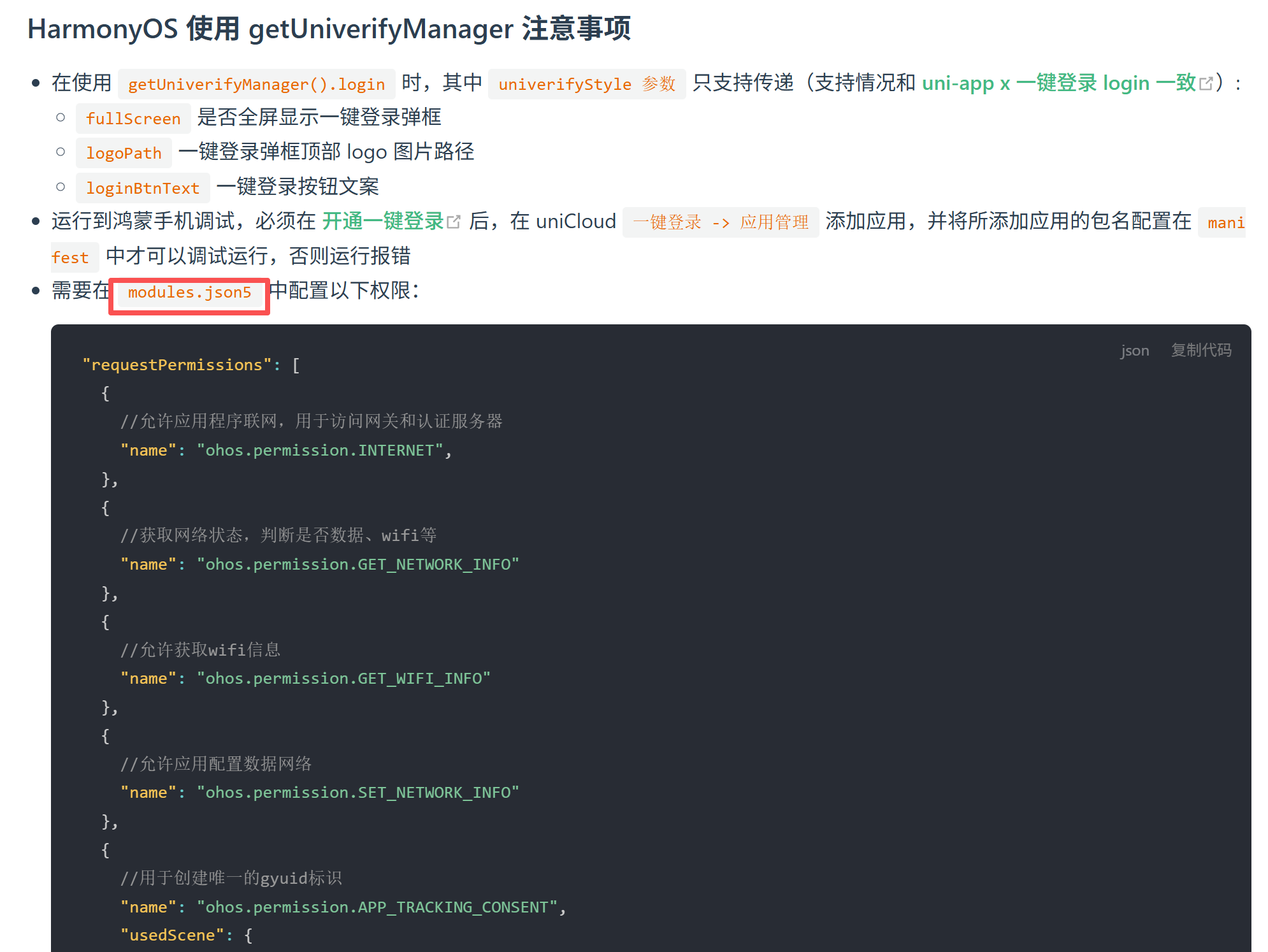Click the 复制代码 copy button
Viewport: 1268px width, 952px height.
click(1200, 350)
